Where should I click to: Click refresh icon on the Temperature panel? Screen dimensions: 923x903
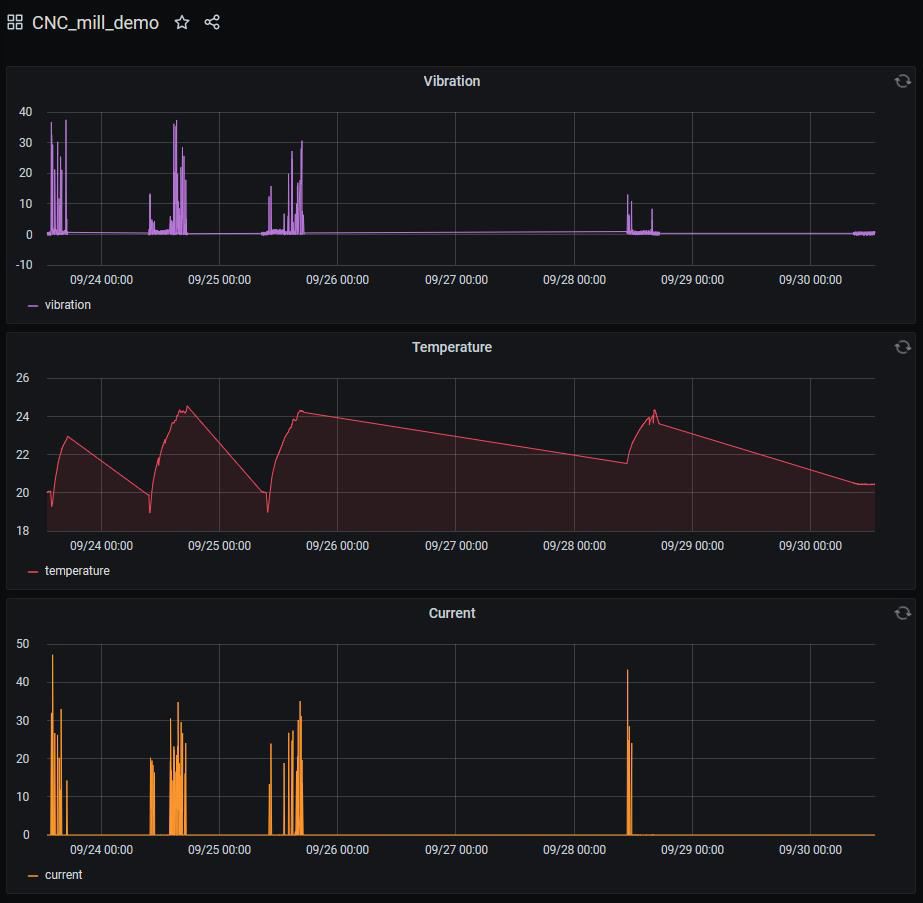902,347
